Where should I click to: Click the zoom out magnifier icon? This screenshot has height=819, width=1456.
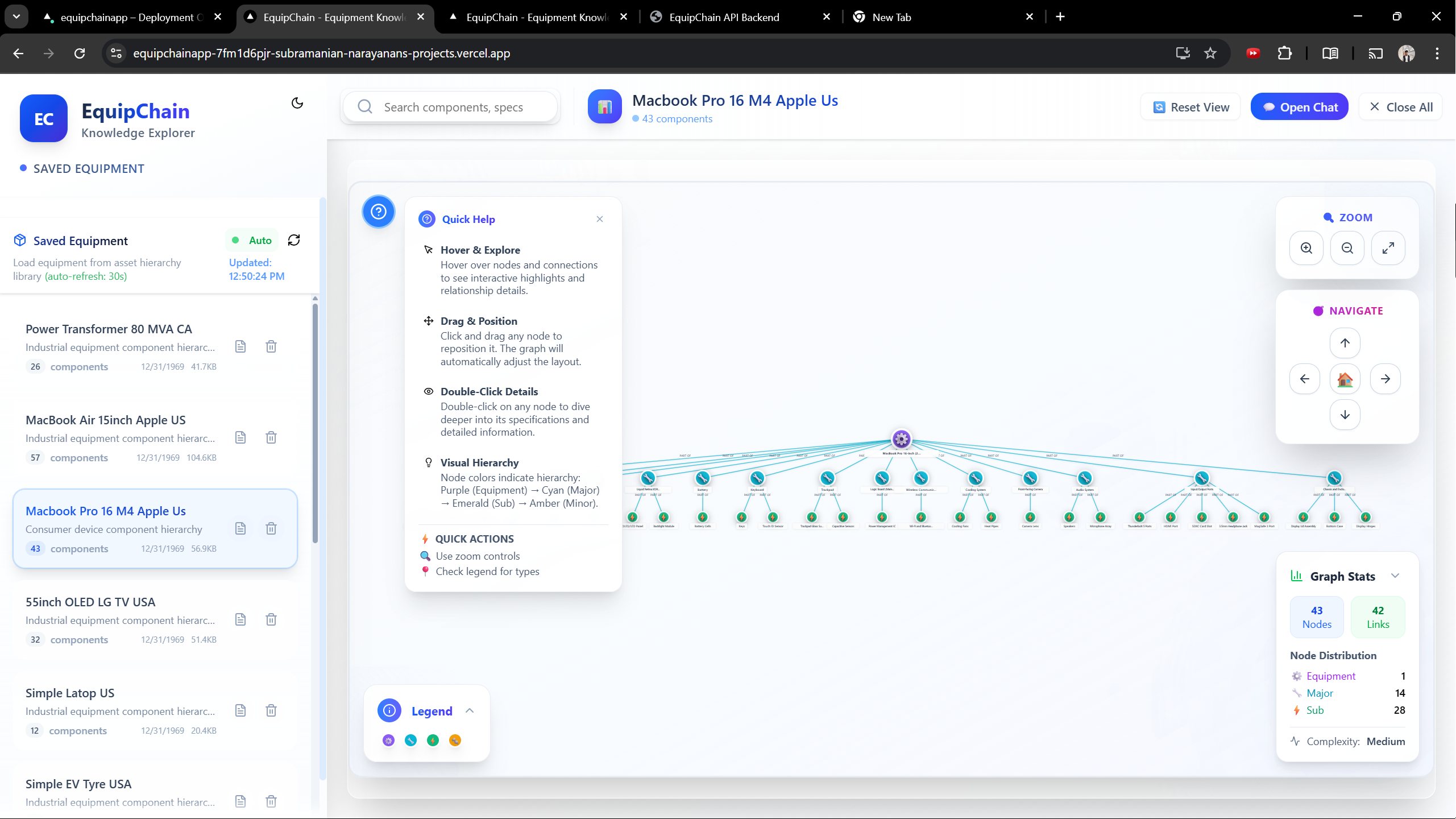(1347, 248)
